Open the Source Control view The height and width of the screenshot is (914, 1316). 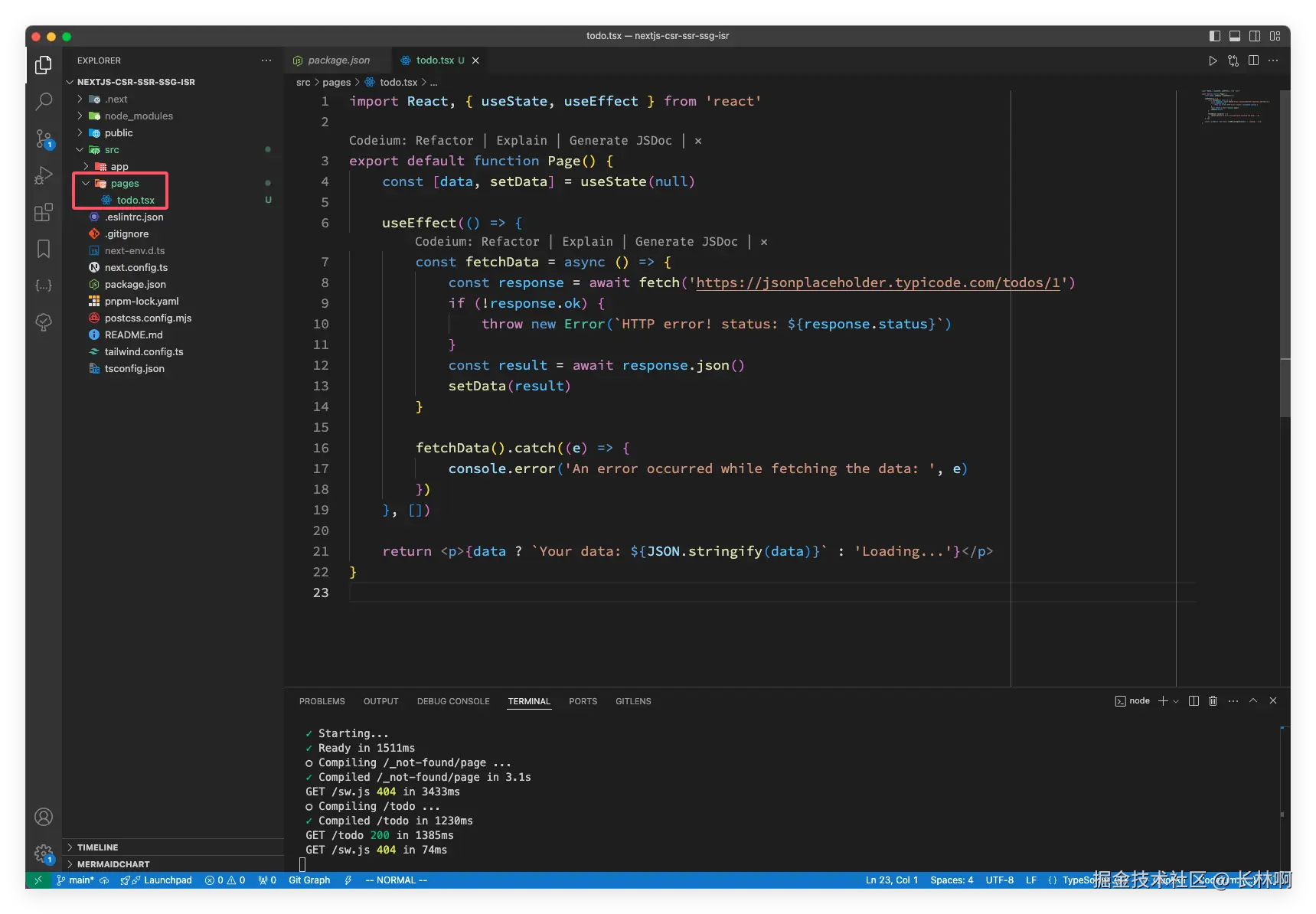click(x=44, y=139)
